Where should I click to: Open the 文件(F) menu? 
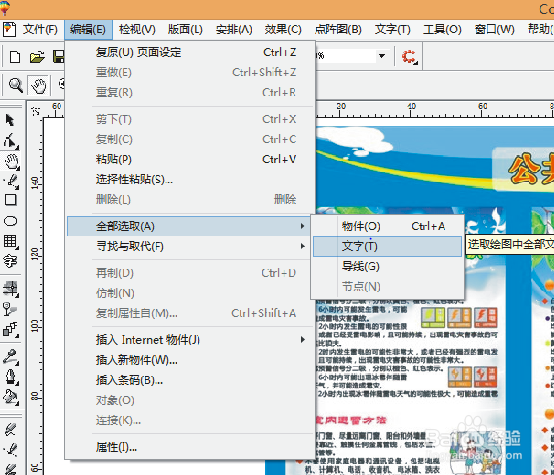click(40, 29)
